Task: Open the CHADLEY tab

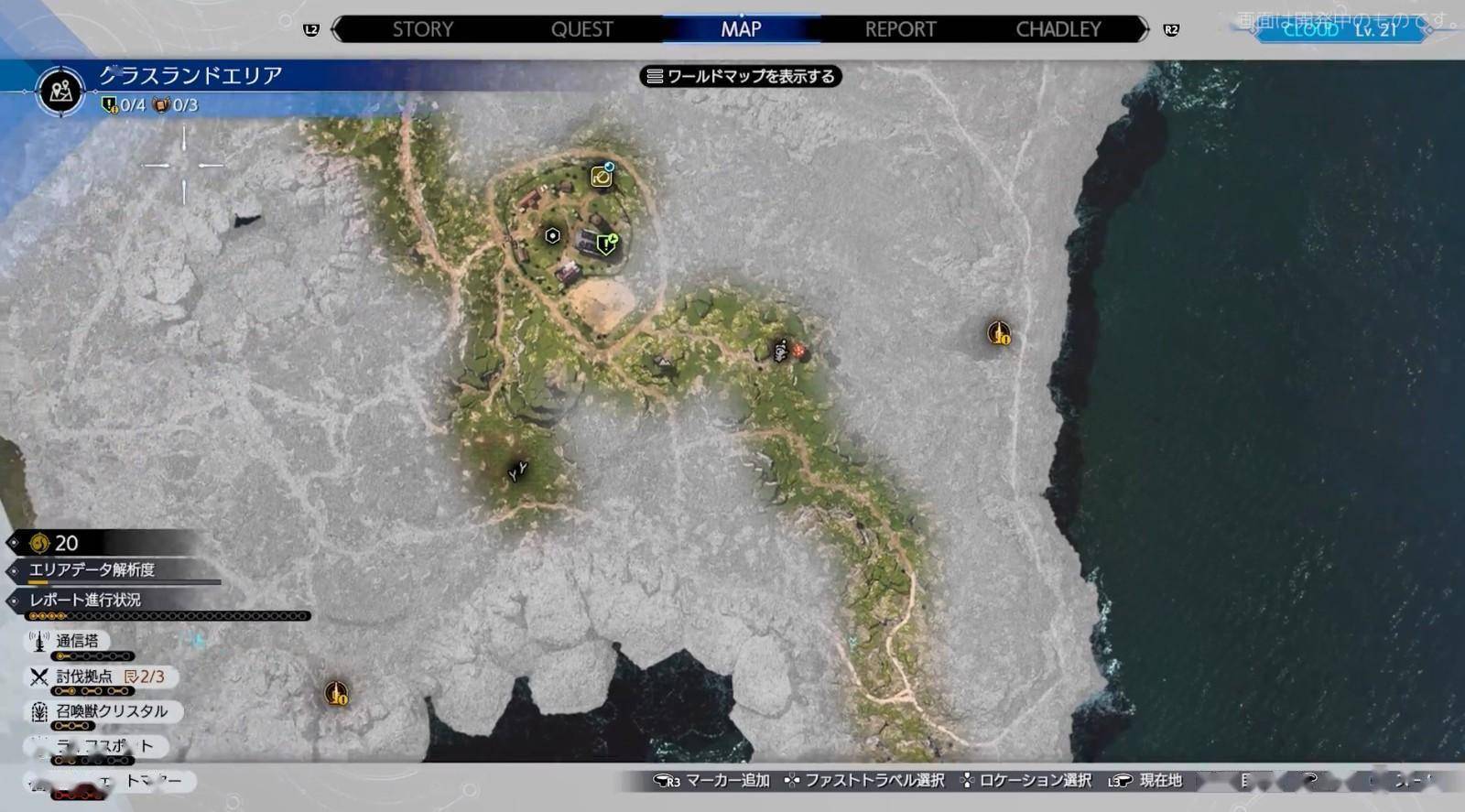Action: click(x=1058, y=29)
